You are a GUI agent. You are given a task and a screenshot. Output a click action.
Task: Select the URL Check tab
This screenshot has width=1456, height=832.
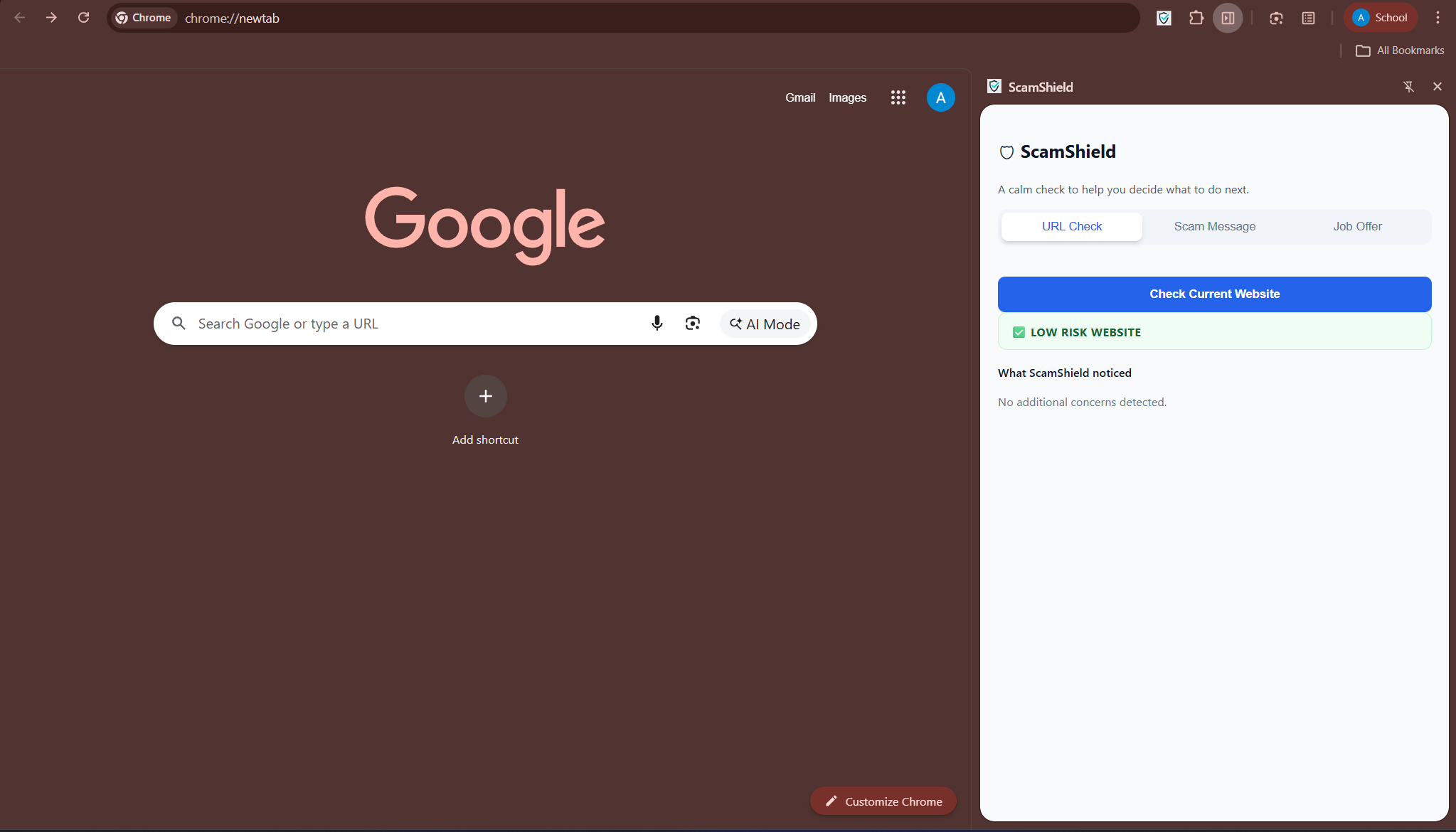(1072, 226)
